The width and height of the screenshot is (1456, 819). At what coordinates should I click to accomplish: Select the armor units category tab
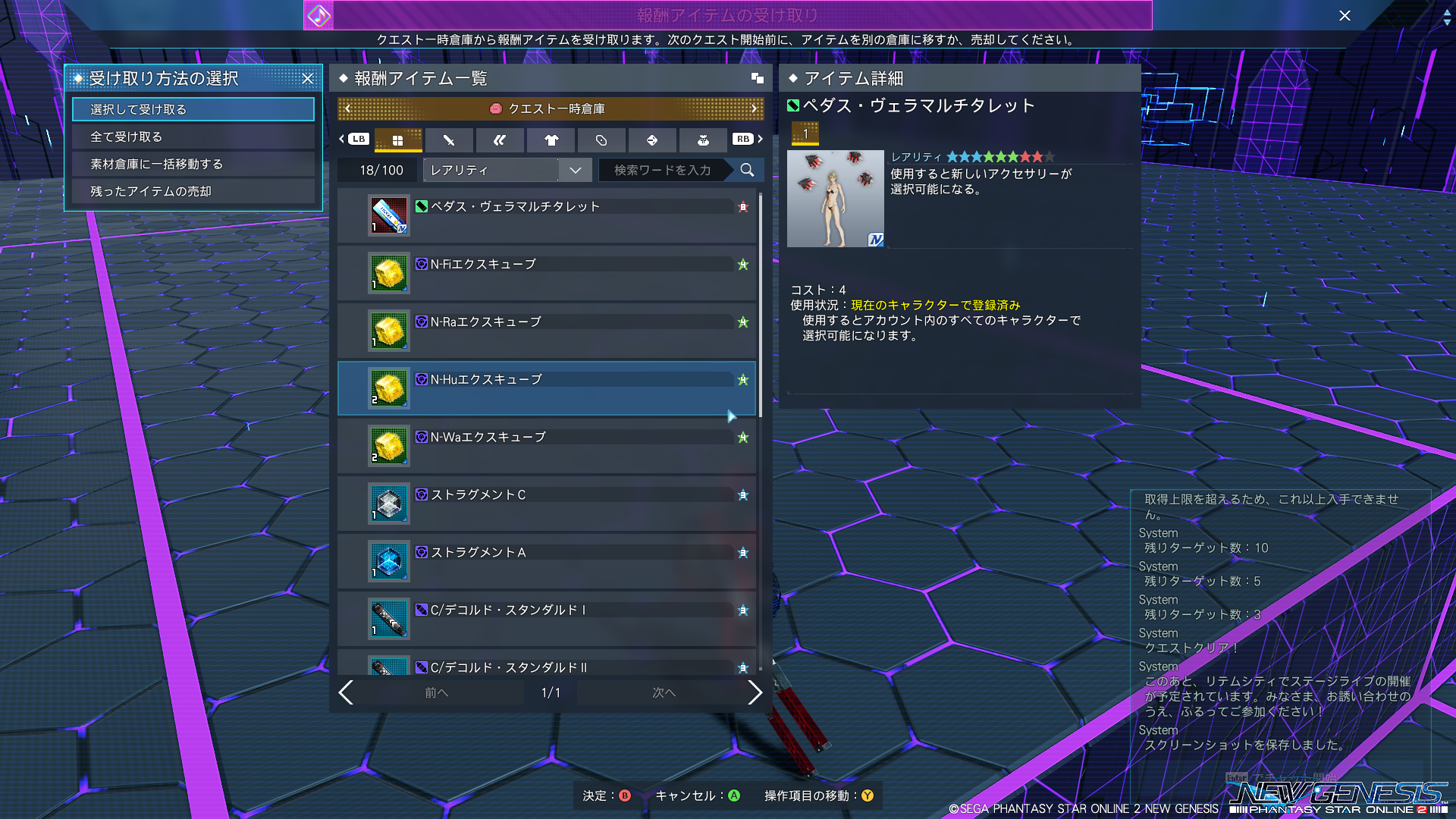[499, 140]
